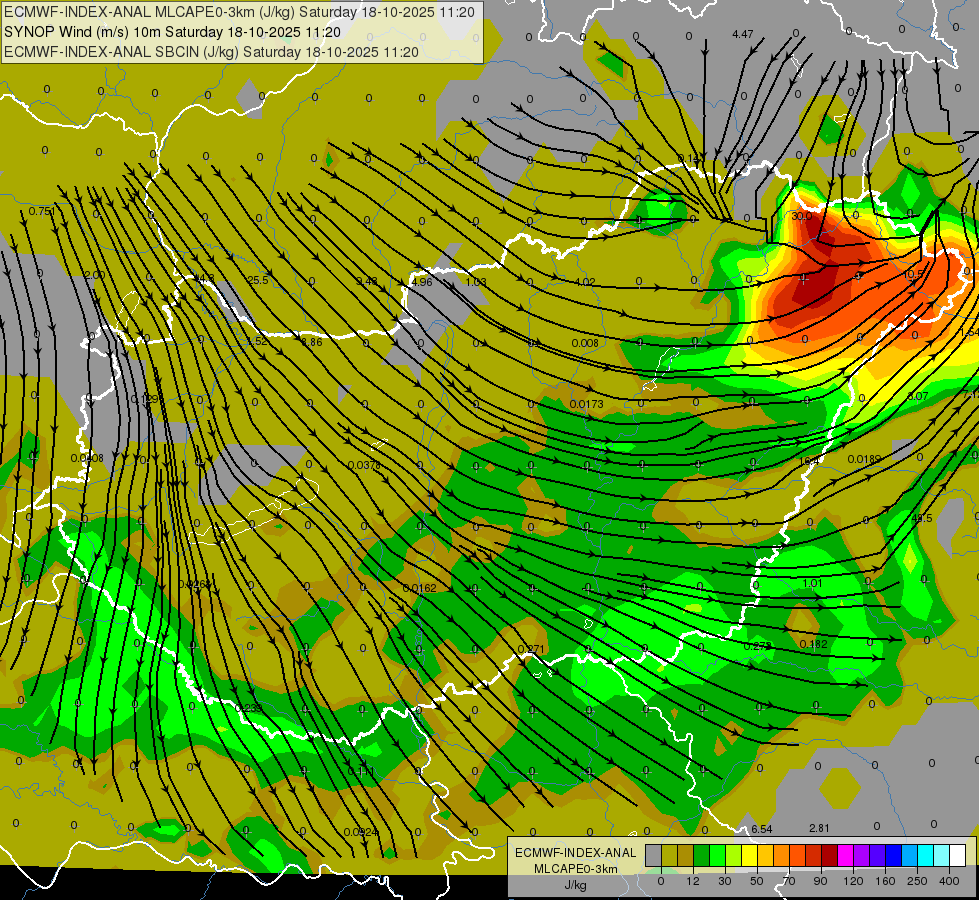Click the 1.01 value on the map
Image resolution: width=979 pixels, height=900 pixels.
tap(812, 583)
